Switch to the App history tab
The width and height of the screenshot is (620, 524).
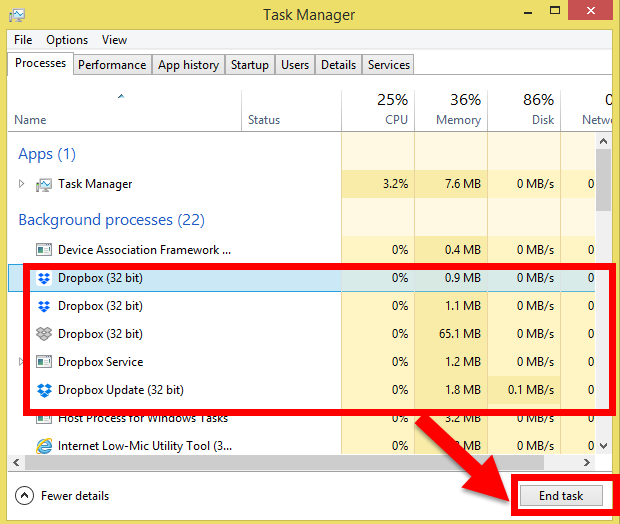(x=188, y=65)
